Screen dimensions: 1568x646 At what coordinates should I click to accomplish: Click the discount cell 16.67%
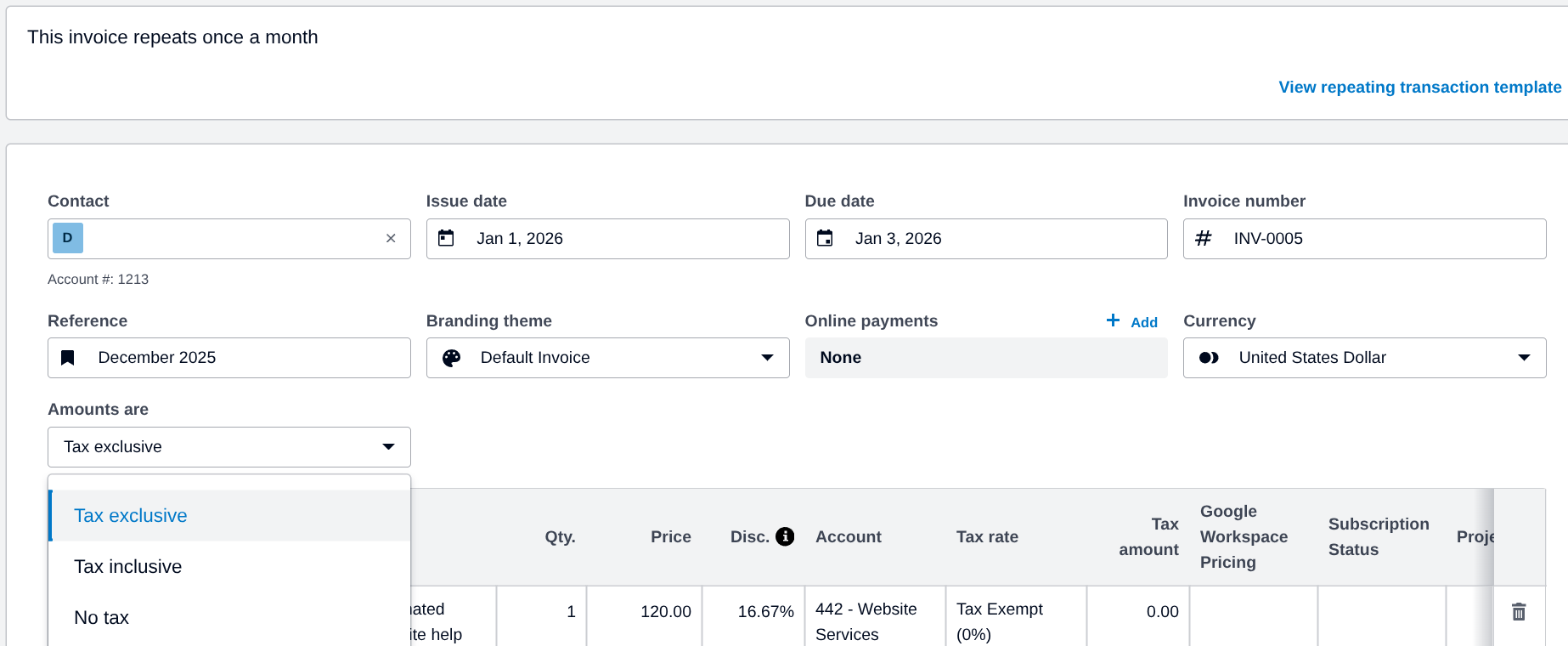[753, 616]
